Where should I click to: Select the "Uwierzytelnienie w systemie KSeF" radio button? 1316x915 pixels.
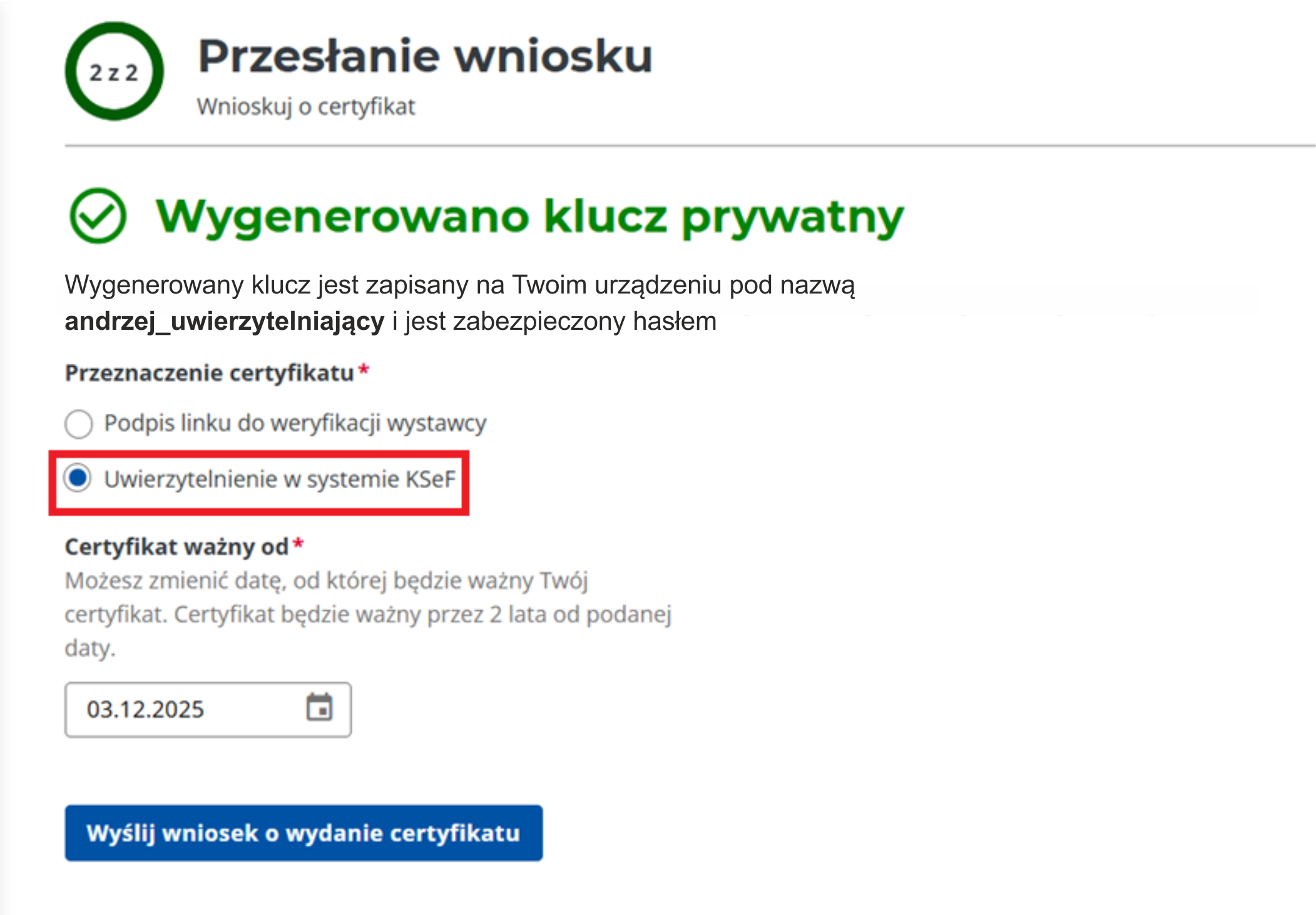coord(79,479)
